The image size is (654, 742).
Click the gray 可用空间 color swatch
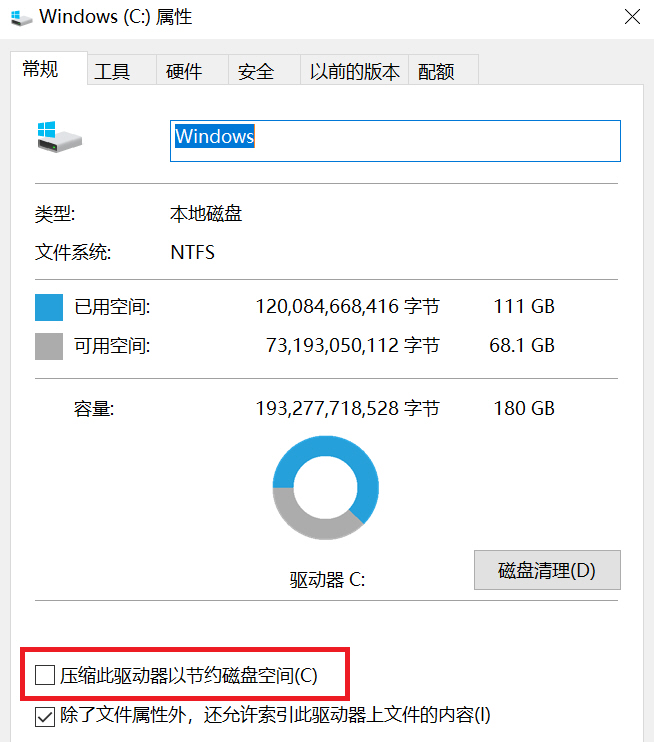(49, 346)
